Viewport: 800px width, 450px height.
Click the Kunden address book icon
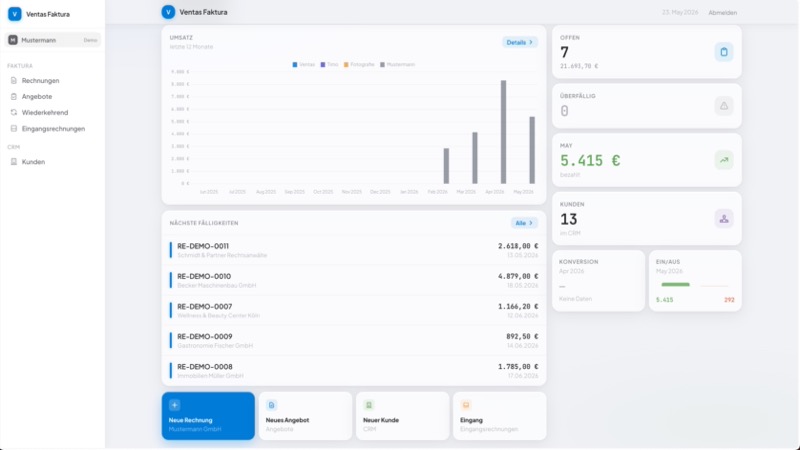[14, 162]
